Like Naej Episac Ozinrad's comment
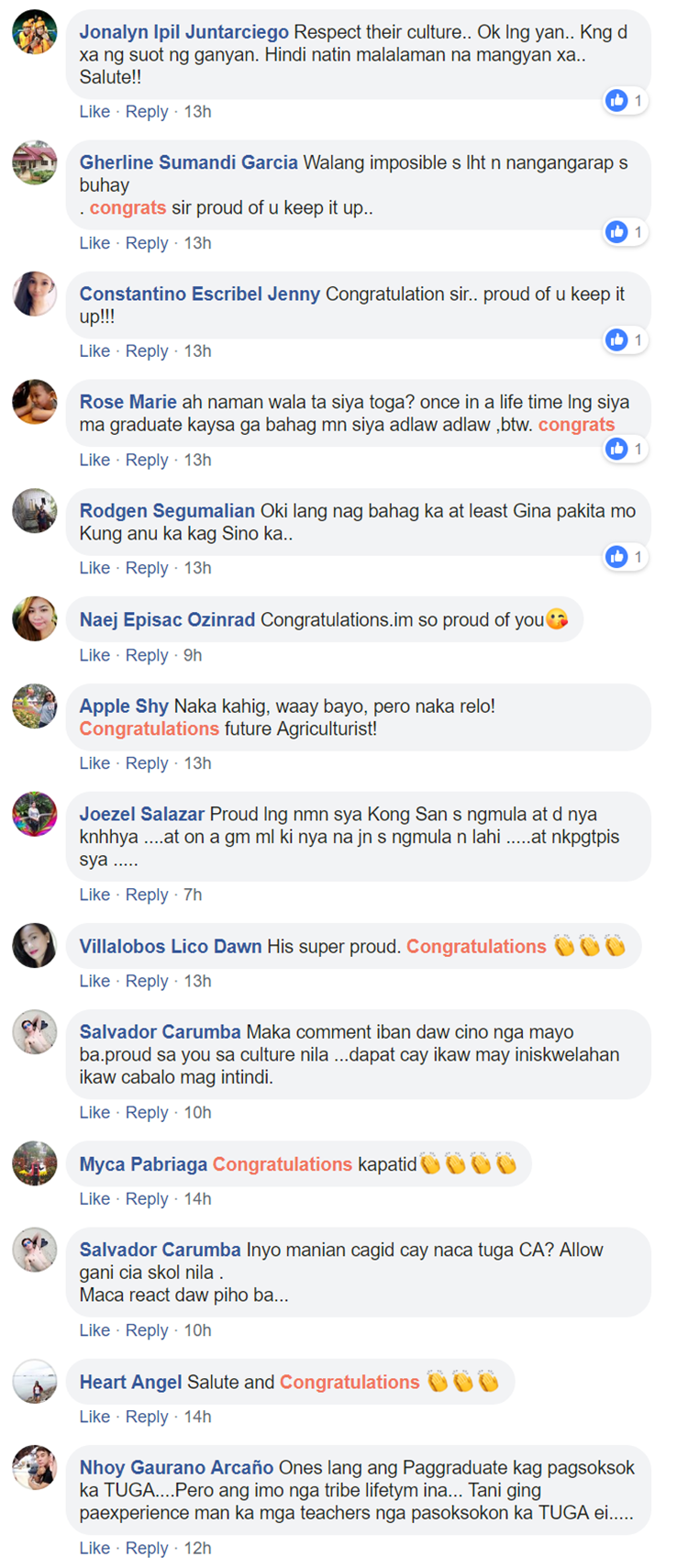This screenshot has height=1568, width=688. click(94, 655)
